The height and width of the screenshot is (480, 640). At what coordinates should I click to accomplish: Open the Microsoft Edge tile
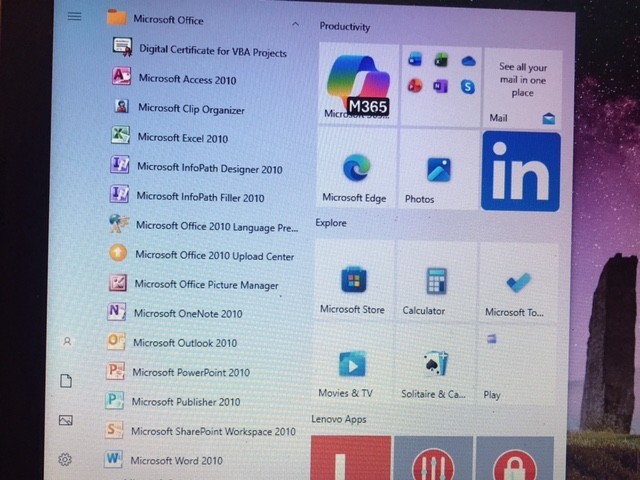click(x=356, y=168)
